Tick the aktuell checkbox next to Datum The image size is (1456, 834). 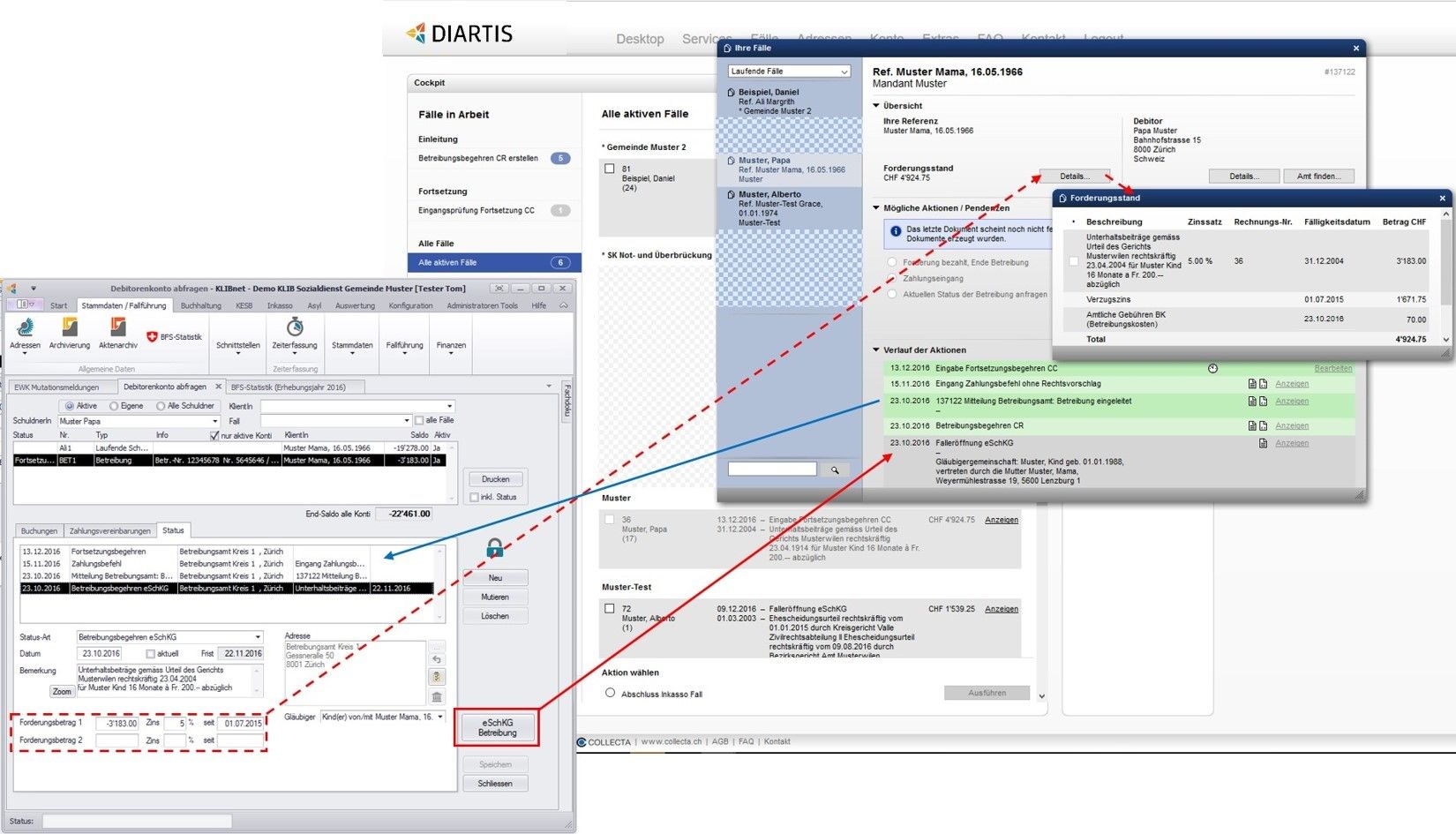coord(151,654)
